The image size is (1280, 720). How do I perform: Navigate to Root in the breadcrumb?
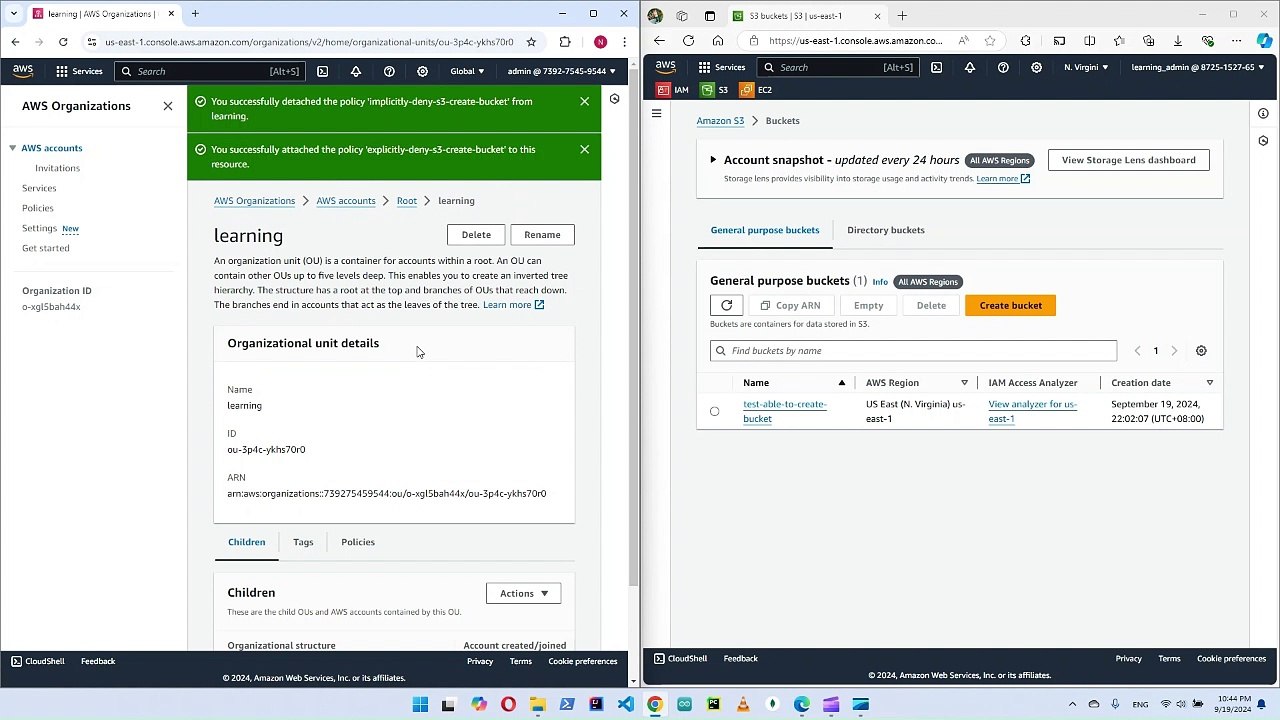pyautogui.click(x=407, y=201)
